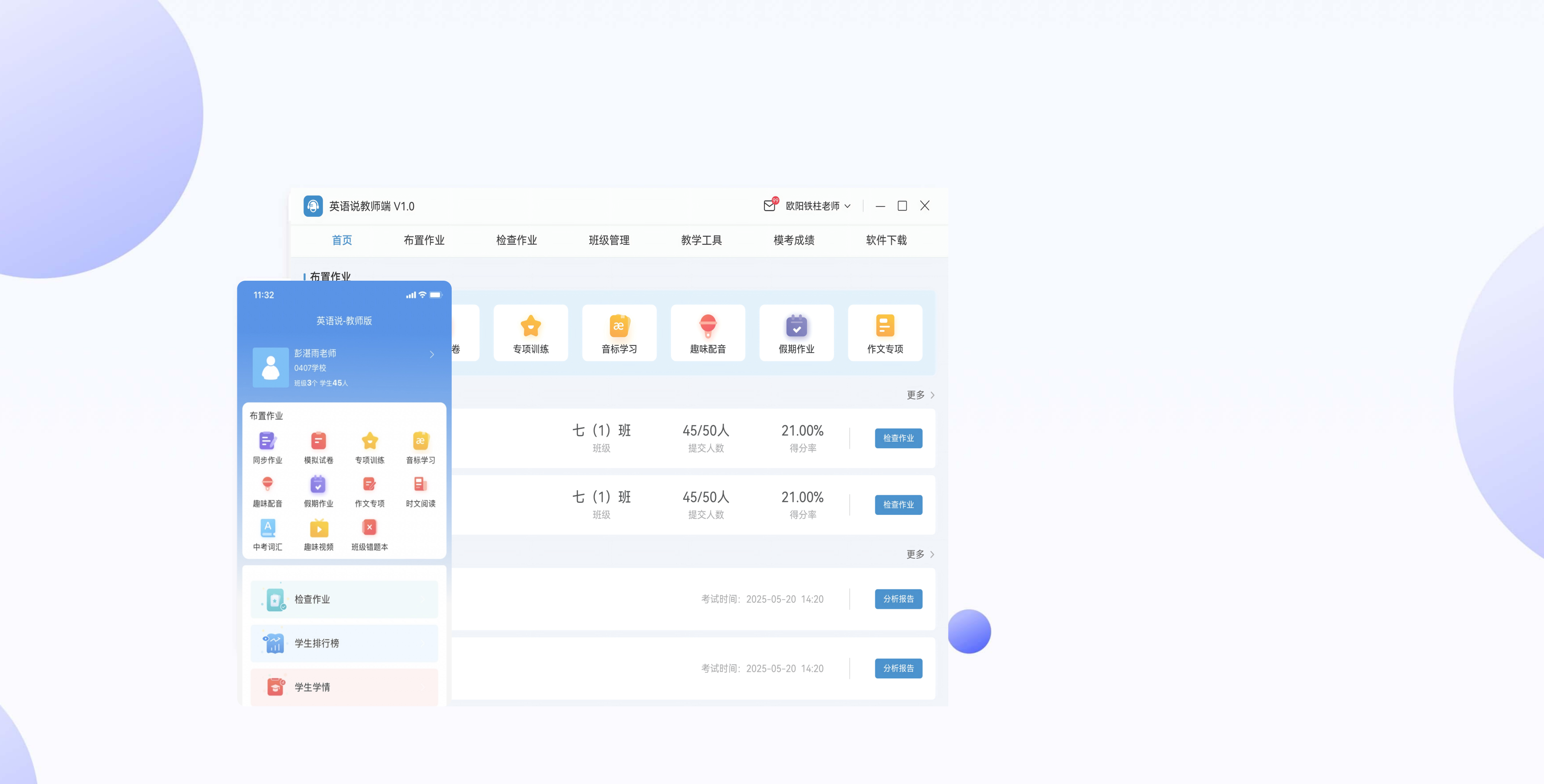The width and height of the screenshot is (1544, 784).
Task: Open 假期作业 calendar icon card
Action: pos(796,333)
